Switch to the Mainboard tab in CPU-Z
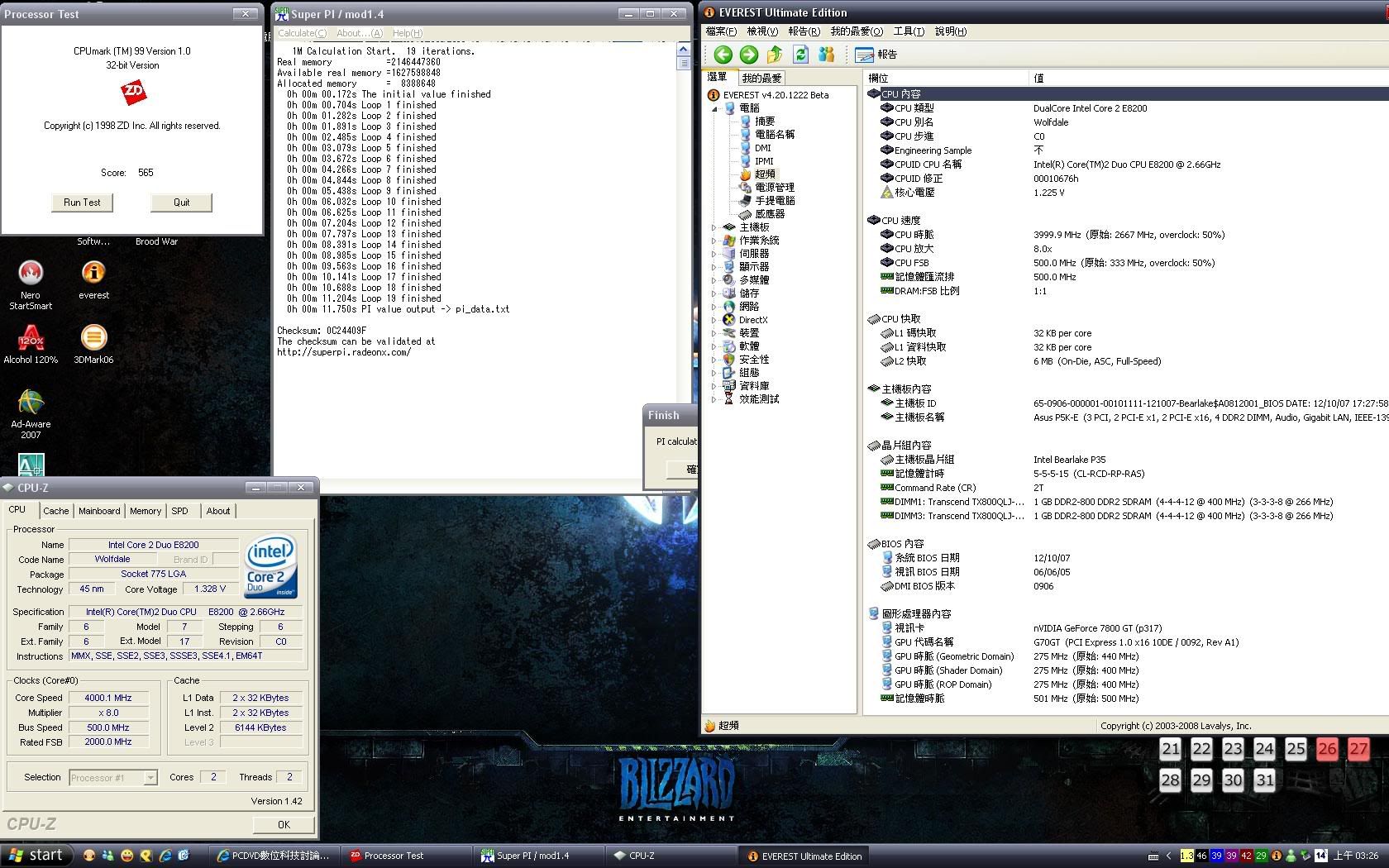Viewport: 1389px width, 868px height. pos(99,512)
